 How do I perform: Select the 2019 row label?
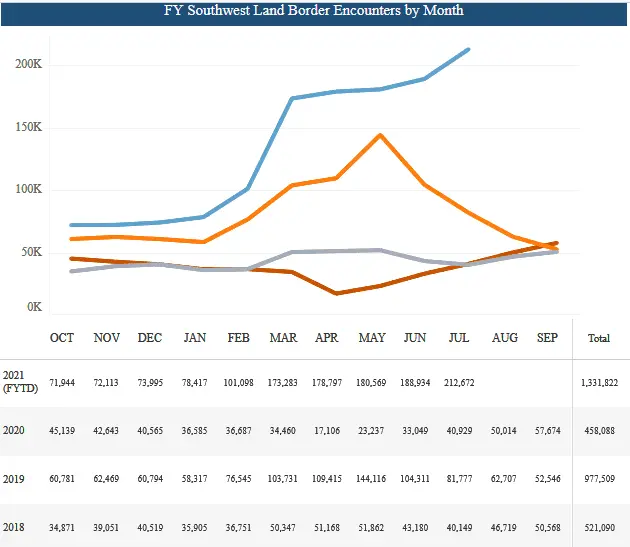click(14, 479)
